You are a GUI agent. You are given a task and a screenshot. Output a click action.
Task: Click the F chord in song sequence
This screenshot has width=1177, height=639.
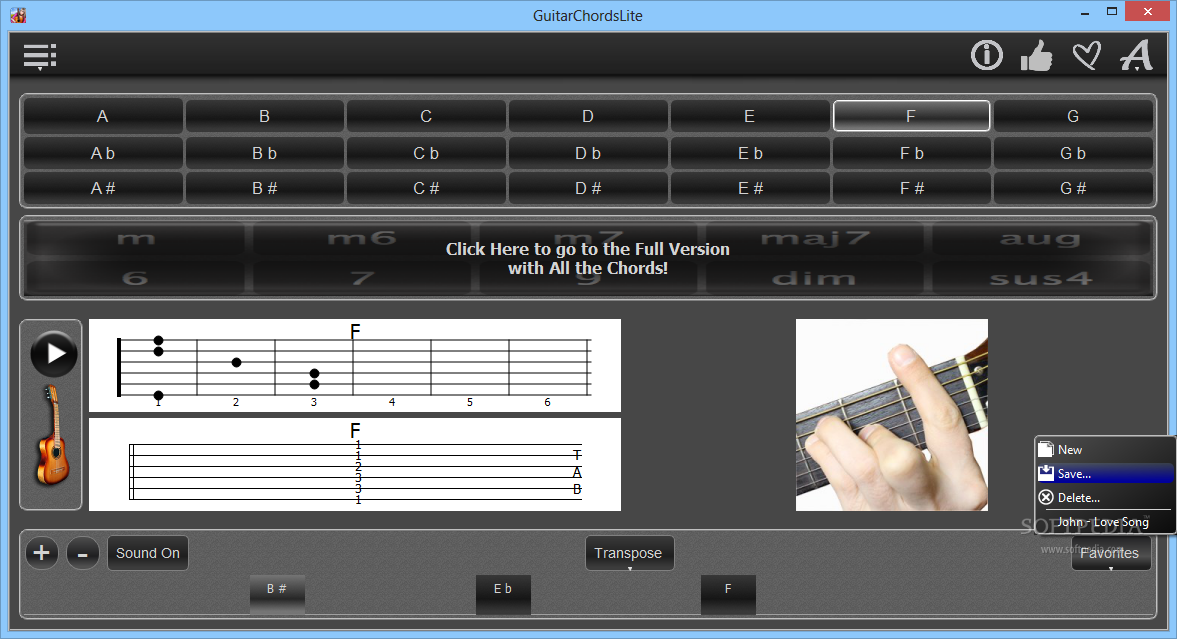click(x=728, y=595)
